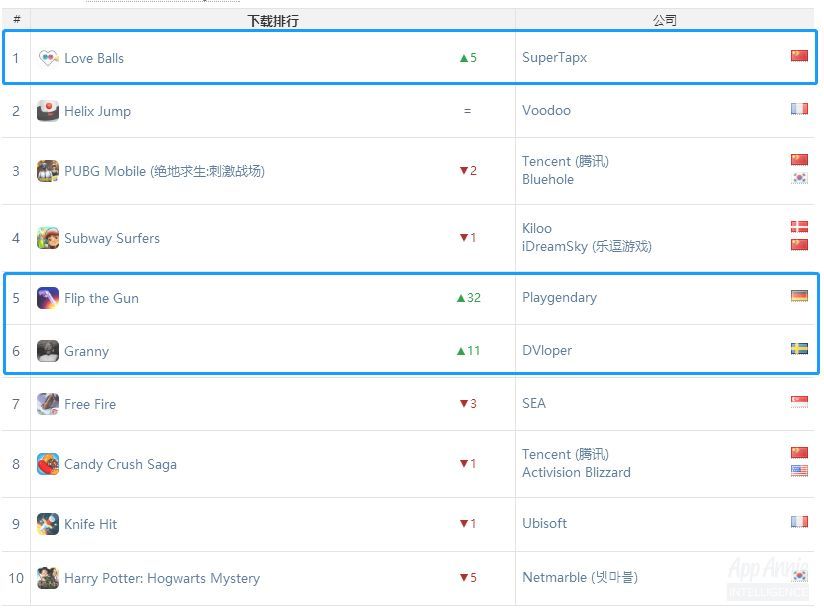Click the Helix Jump app icon
This screenshot has height=609, width=824.
(x=48, y=111)
